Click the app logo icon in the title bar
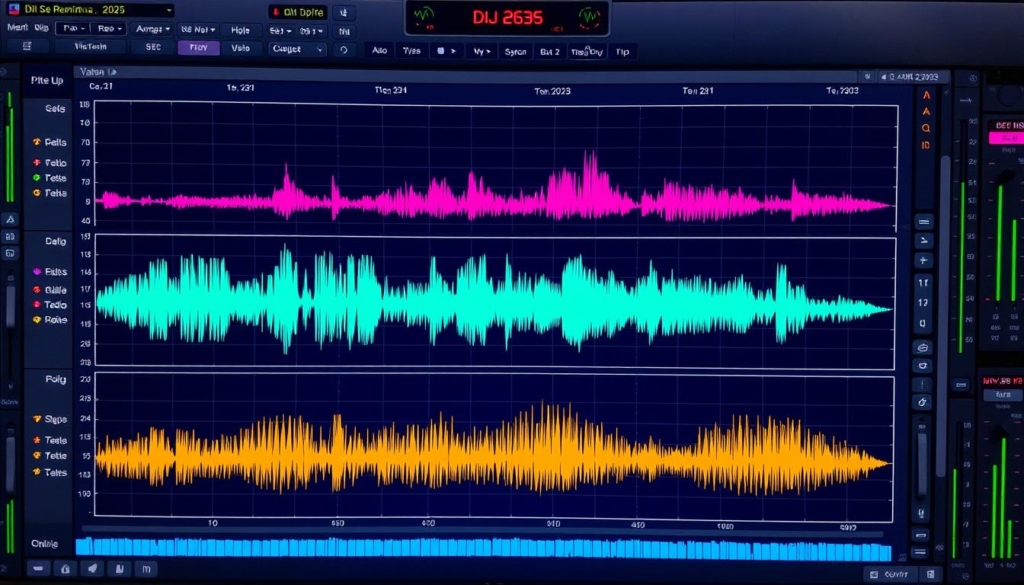The height and width of the screenshot is (585, 1024). tap(14, 9)
